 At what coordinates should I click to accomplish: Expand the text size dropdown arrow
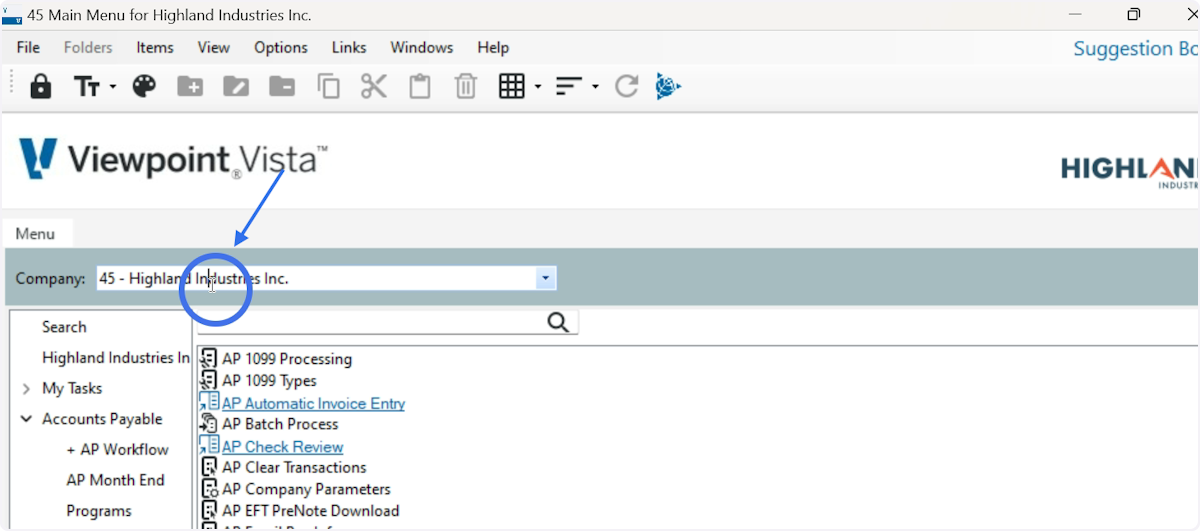click(113, 87)
